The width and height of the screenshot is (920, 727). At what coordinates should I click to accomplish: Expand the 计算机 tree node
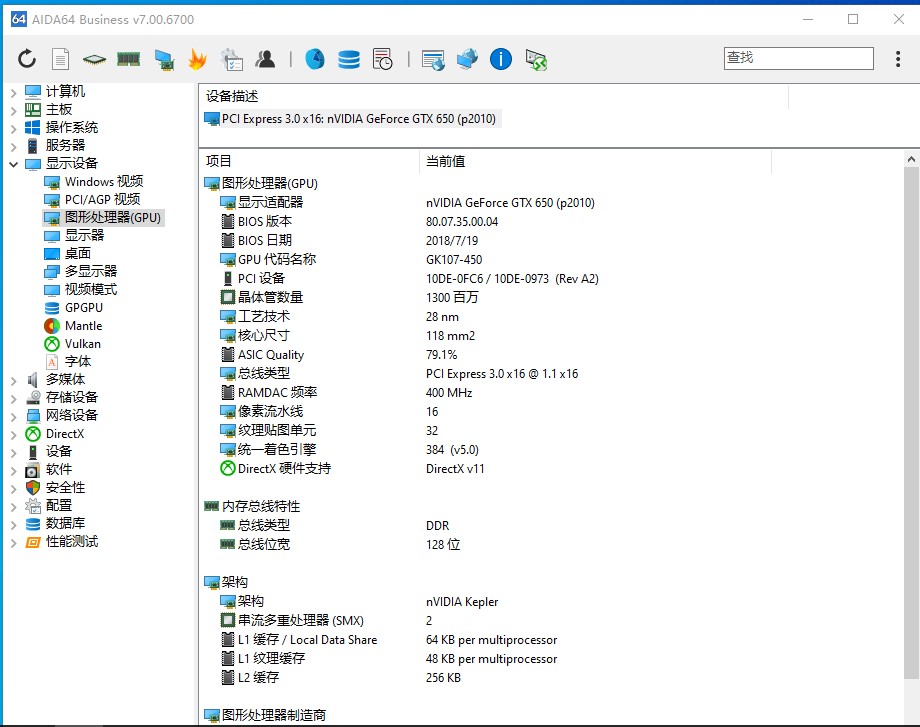pyautogui.click(x=13, y=92)
